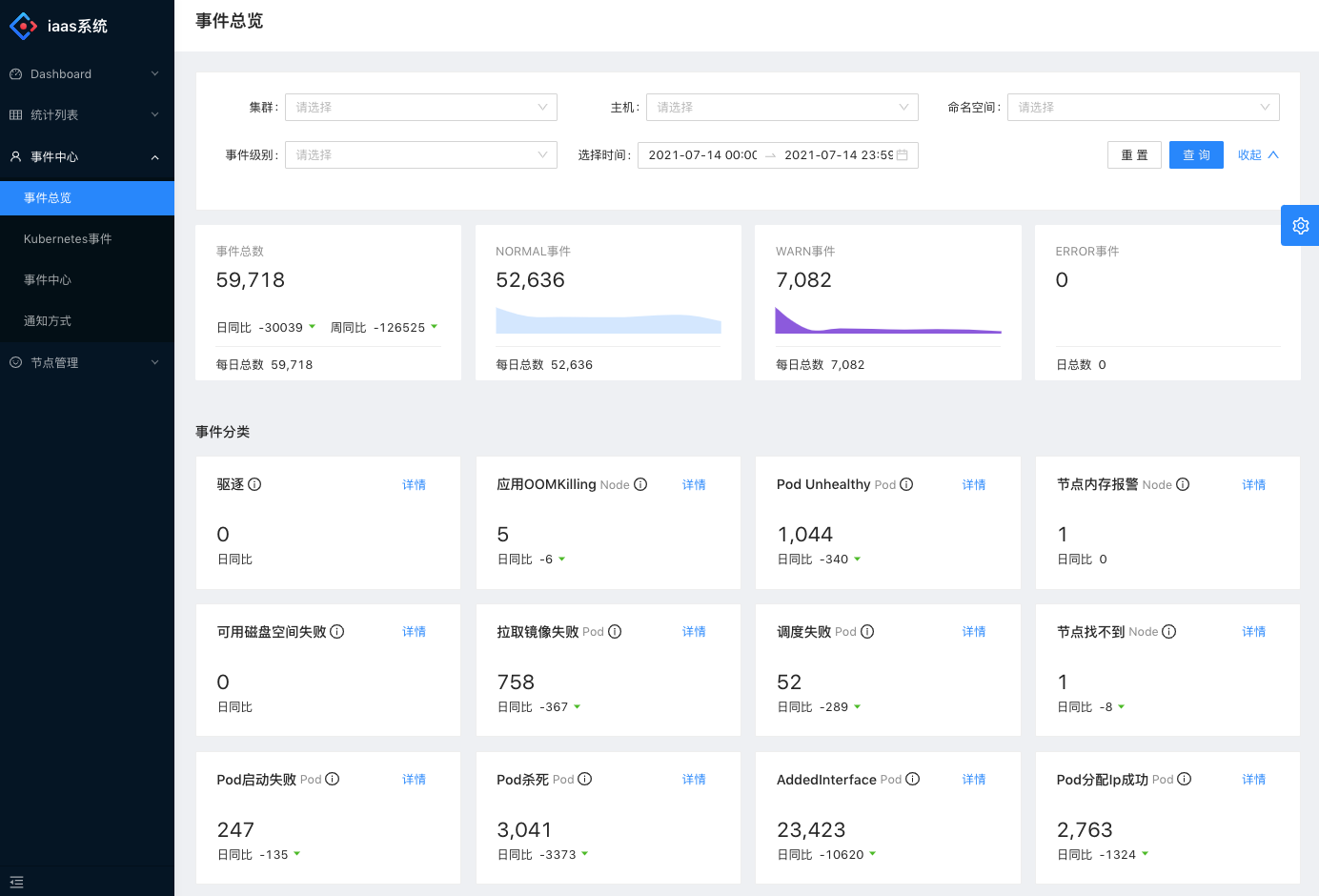This screenshot has width=1319, height=896.
Task: Click the 事件中心 user icon in sidebar
Action: (15, 156)
